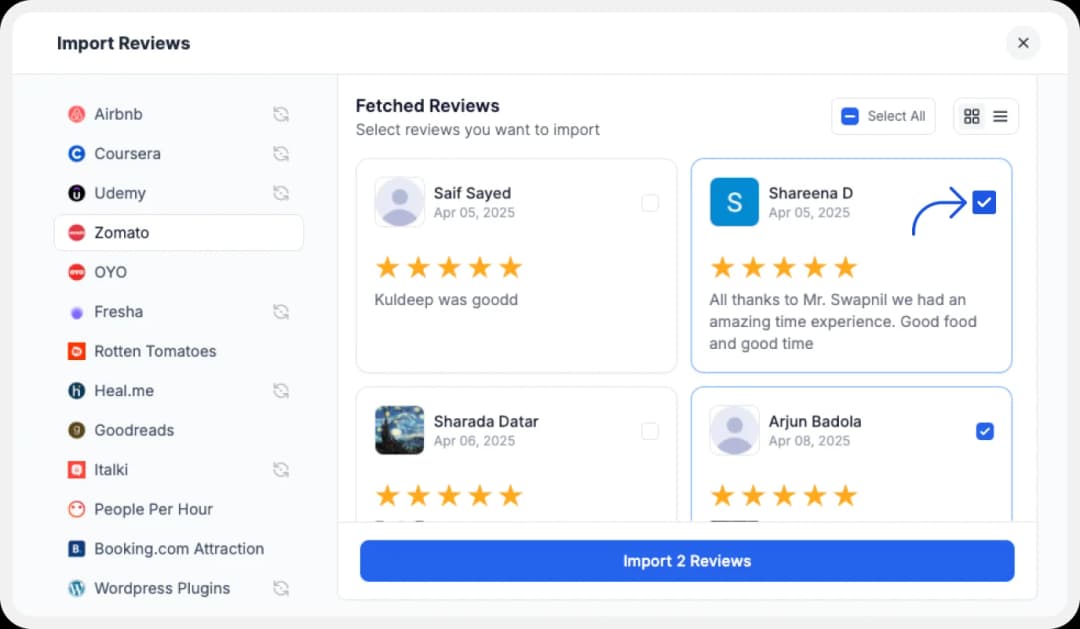Switch to list view layout

(1001, 116)
